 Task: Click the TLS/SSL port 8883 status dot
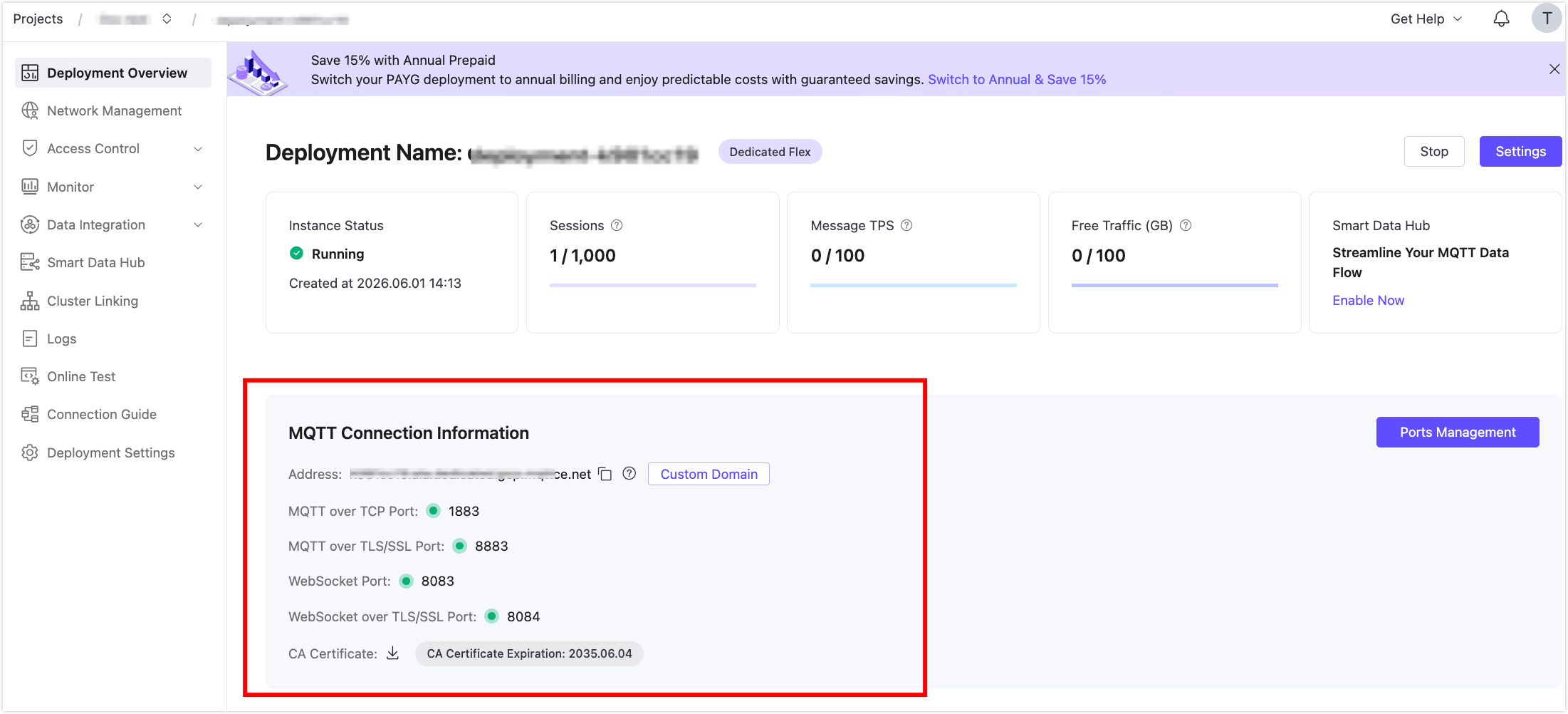pyautogui.click(x=460, y=546)
